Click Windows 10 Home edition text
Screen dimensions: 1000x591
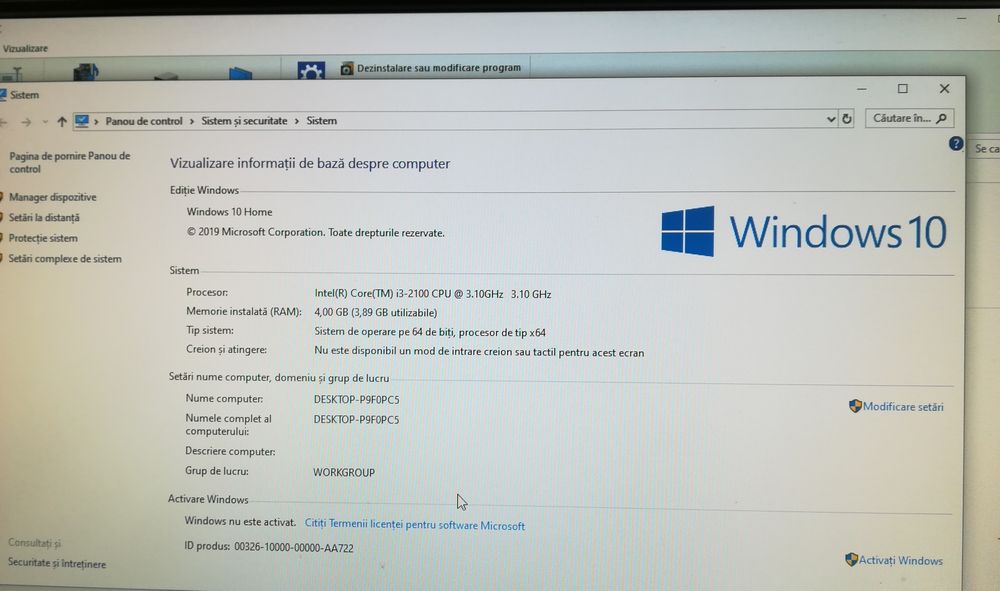click(230, 212)
